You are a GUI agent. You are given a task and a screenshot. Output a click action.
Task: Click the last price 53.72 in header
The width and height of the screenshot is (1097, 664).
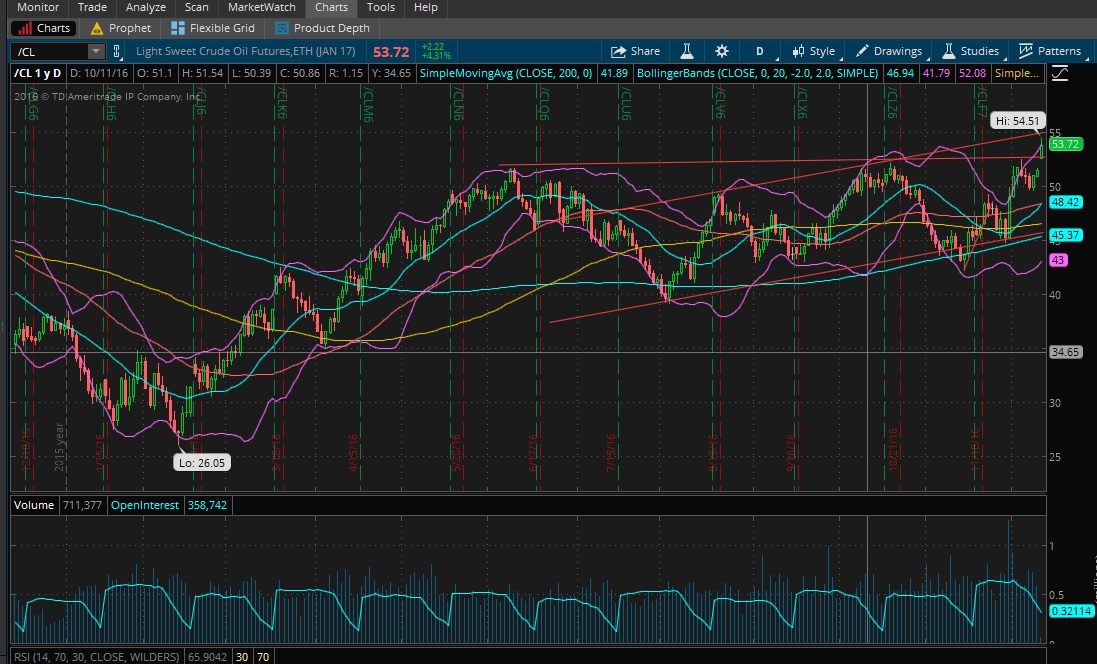click(391, 52)
